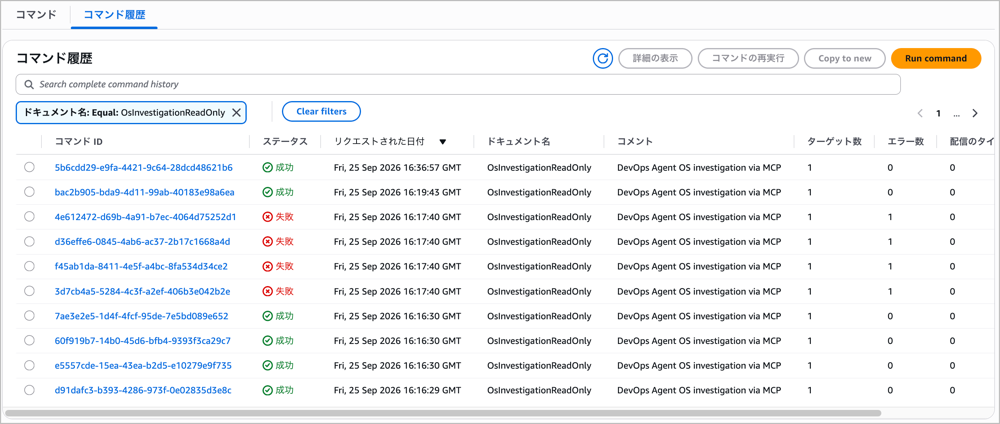1000x424 pixels.
Task: Go to previous page of results
Action: (920, 113)
